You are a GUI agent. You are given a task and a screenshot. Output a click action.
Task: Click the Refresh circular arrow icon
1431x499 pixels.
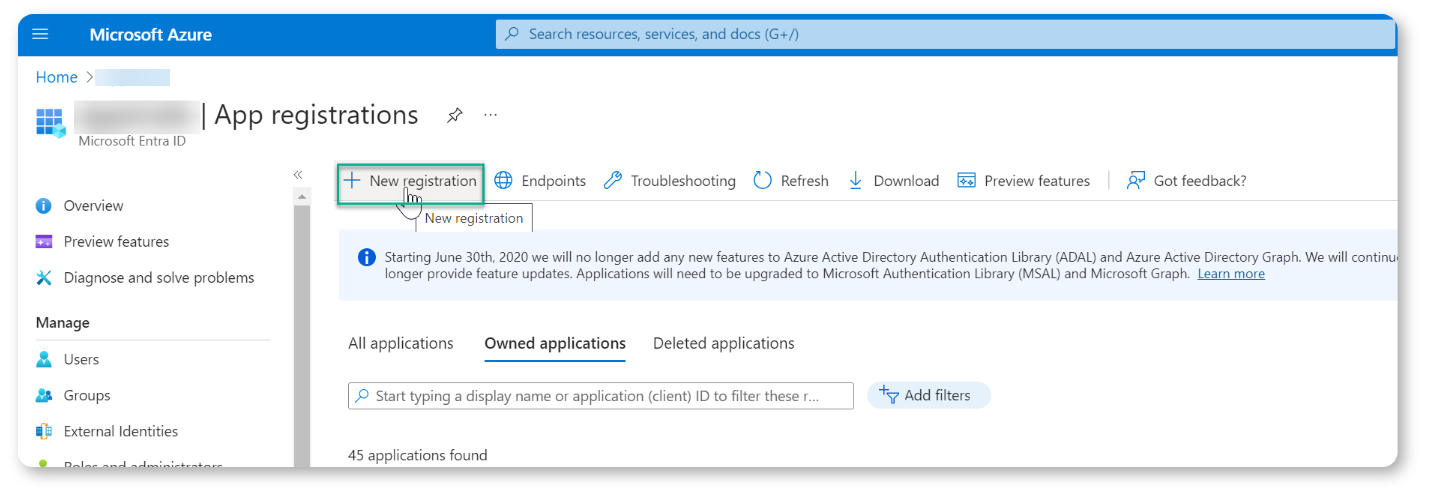(x=763, y=181)
